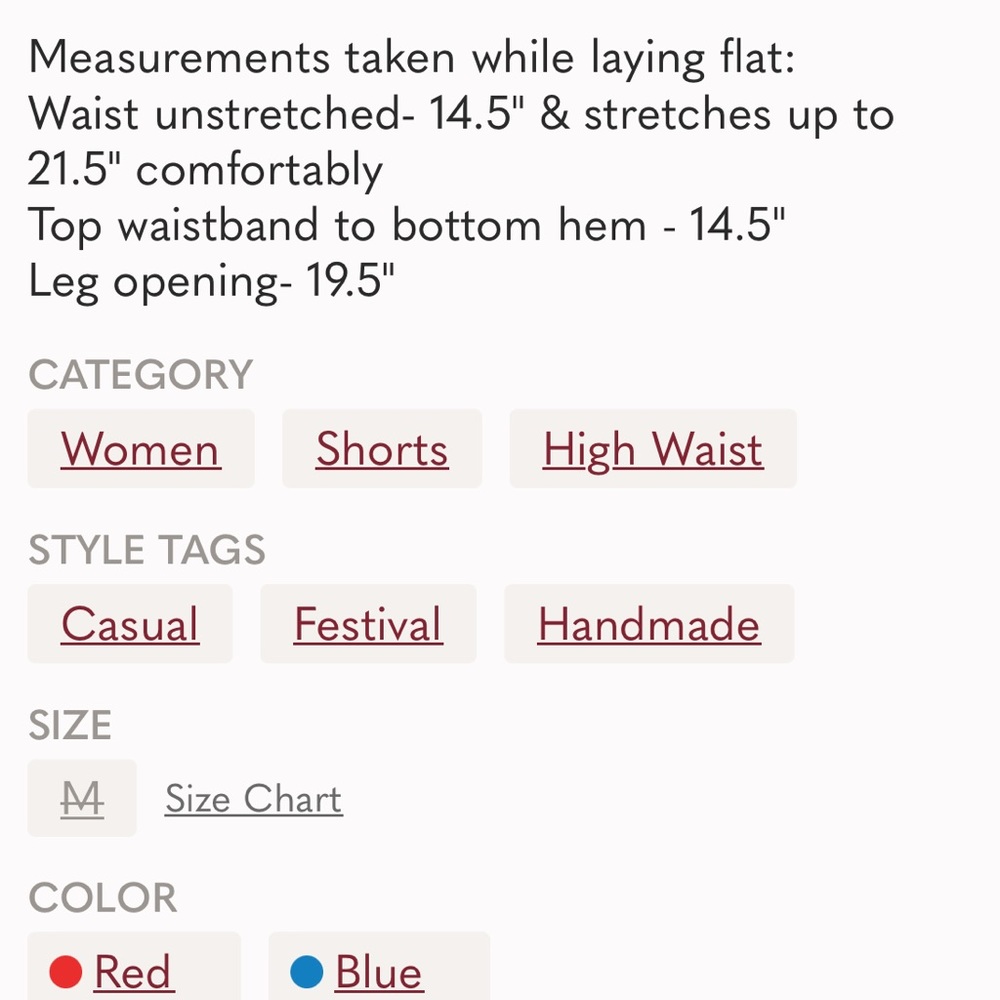The width and height of the screenshot is (1000, 1000).
Task: Click the red color dot
Action: point(66,968)
